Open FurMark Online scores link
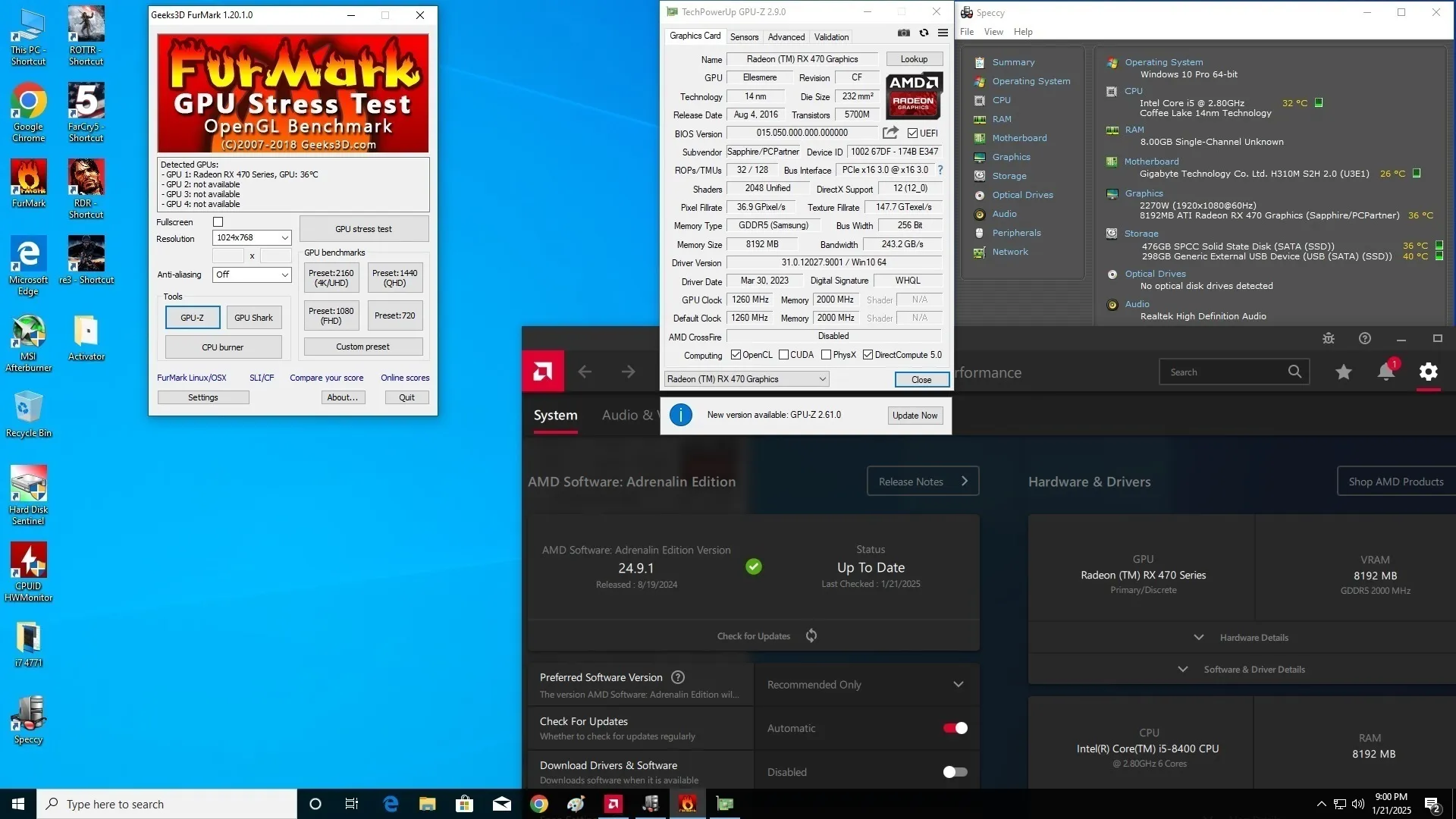Viewport: 1456px width, 819px height. pyautogui.click(x=405, y=378)
